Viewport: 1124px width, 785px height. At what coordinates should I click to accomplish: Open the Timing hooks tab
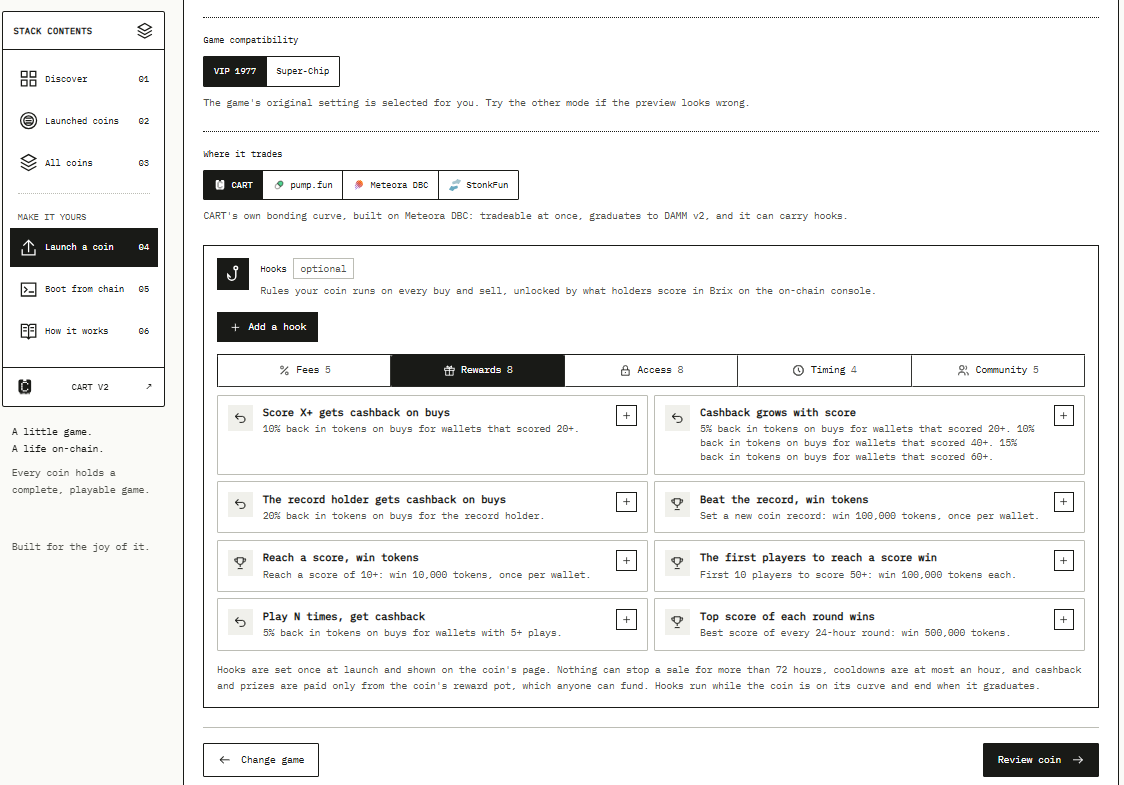(x=824, y=370)
